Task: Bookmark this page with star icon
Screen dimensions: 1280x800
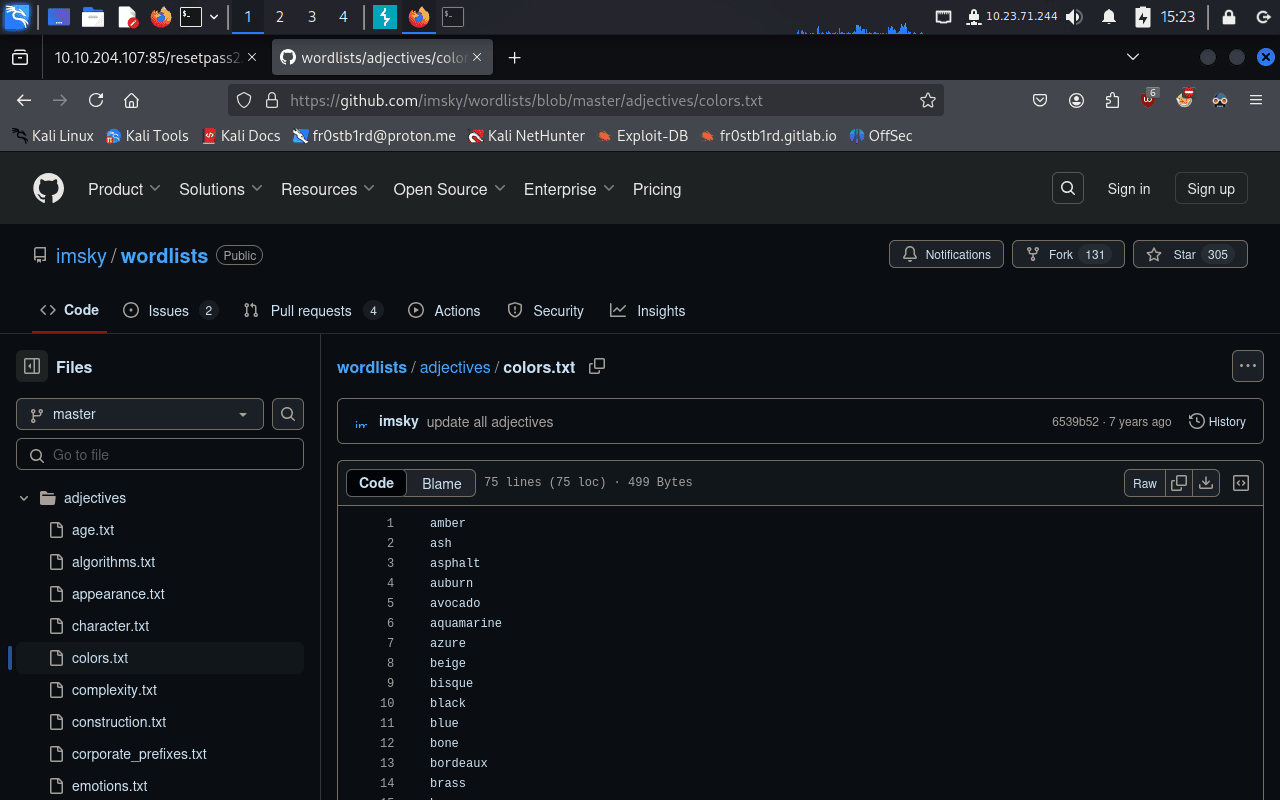Action: click(927, 100)
